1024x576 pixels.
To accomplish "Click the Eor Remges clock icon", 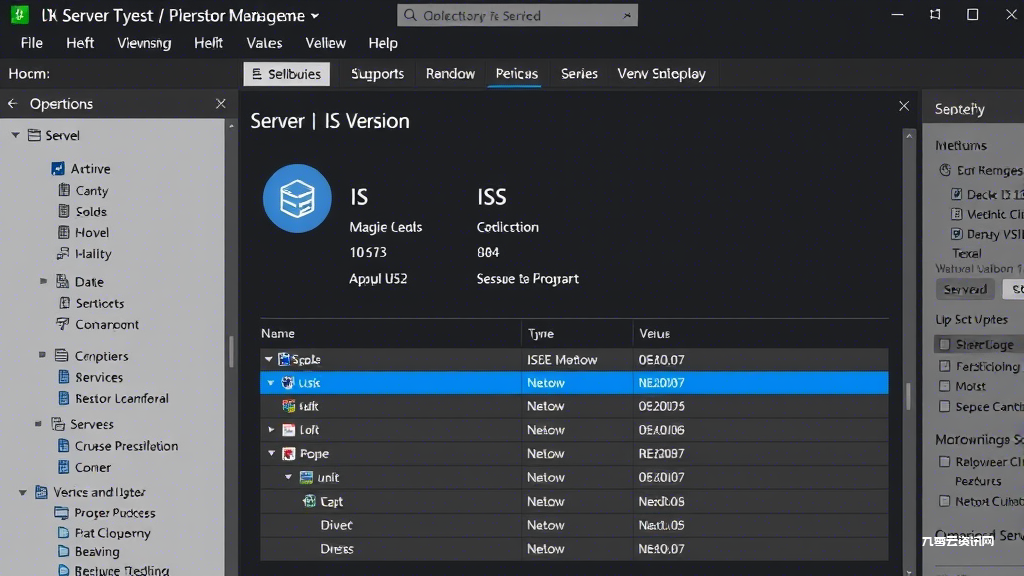I will pos(946,170).
